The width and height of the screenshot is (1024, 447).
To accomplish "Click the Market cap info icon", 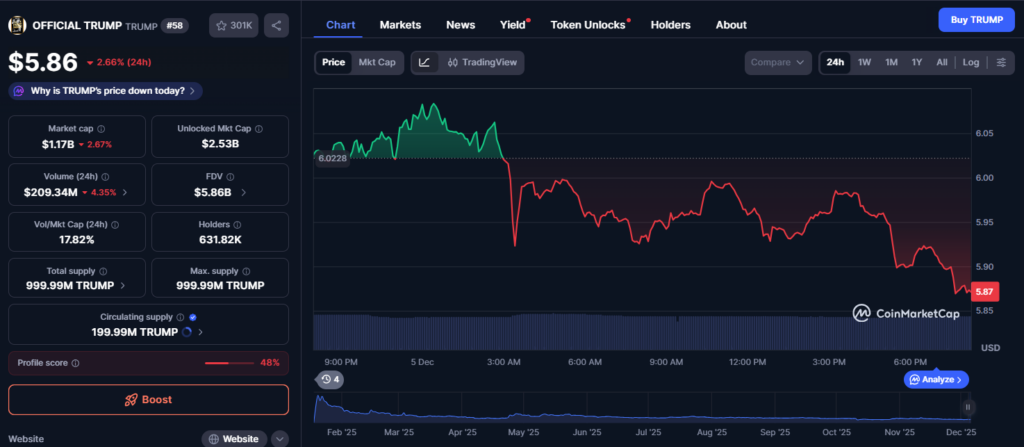I will click(102, 129).
